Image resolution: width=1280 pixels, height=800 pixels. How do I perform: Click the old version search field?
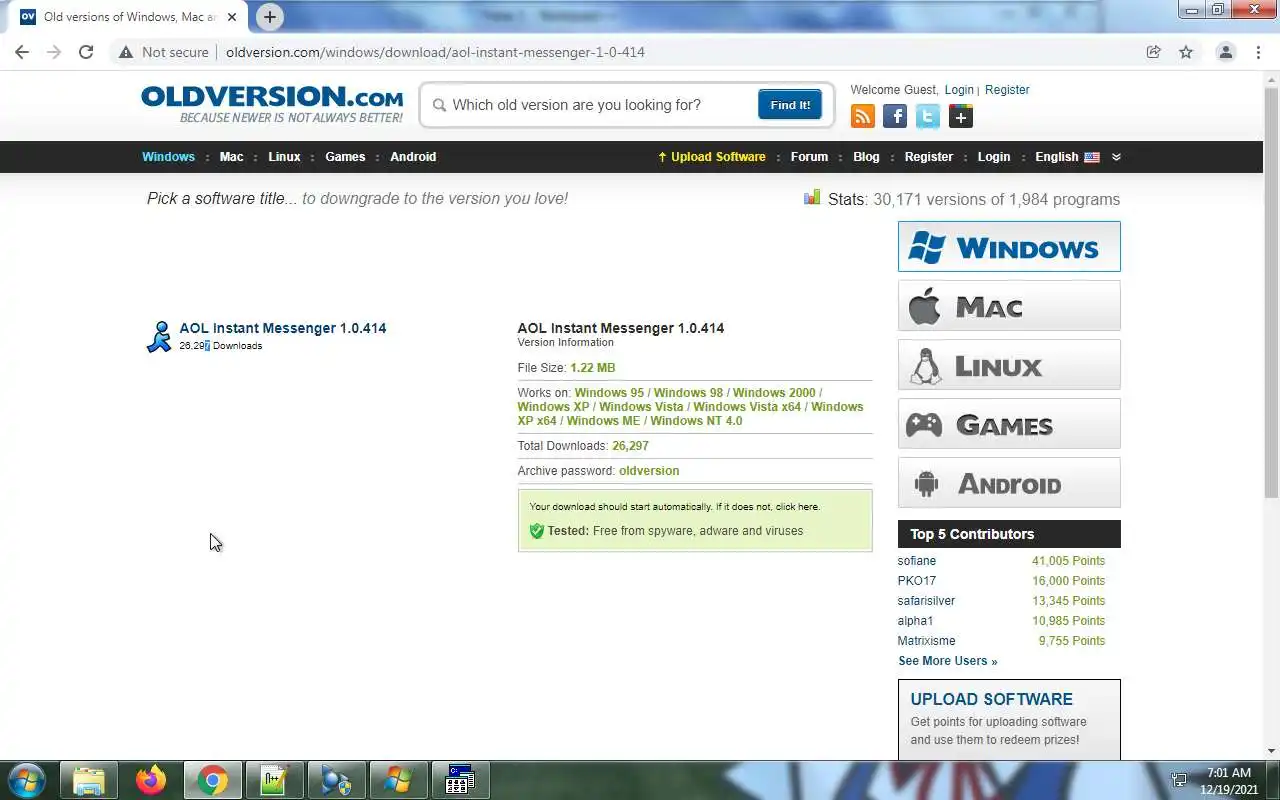click(600, 105)
